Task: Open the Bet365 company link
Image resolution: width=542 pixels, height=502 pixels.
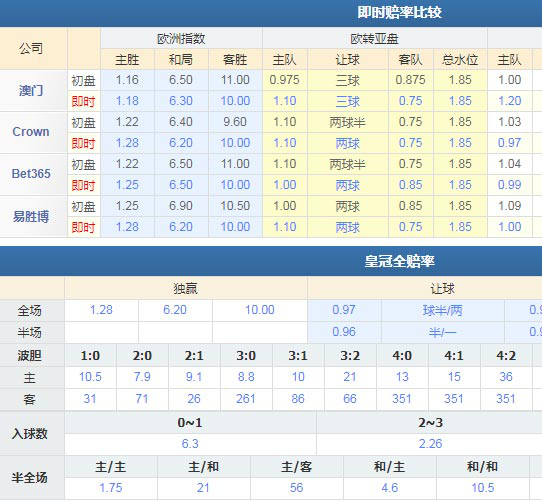Action: [31, 174]
